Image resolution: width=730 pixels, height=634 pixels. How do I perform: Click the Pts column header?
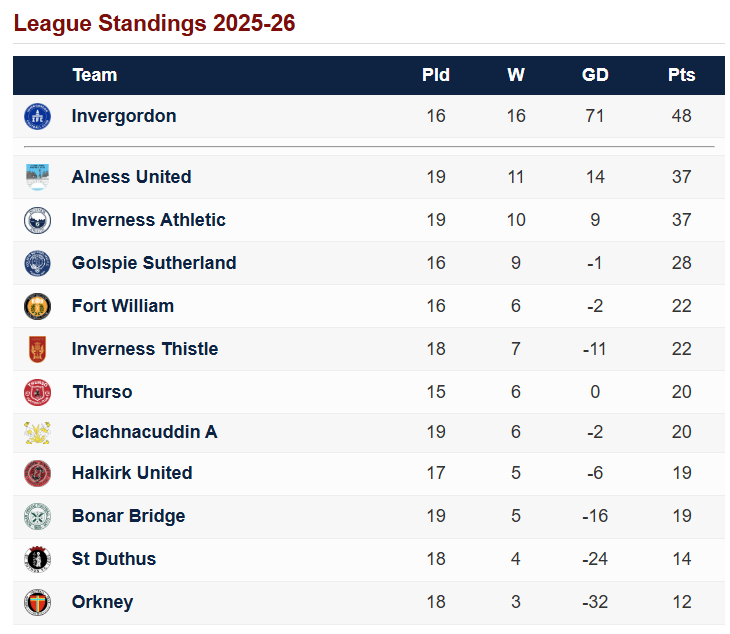click(681, 75)
